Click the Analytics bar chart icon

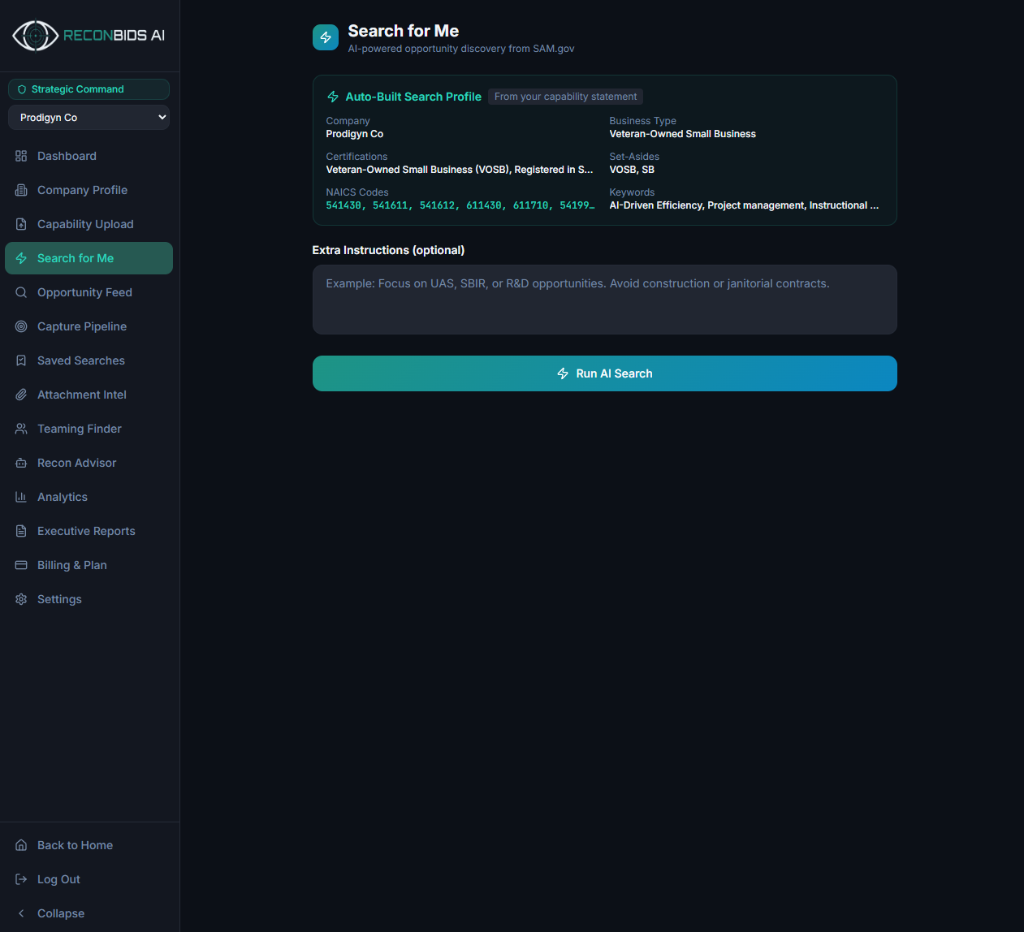[x=21, y=497]
